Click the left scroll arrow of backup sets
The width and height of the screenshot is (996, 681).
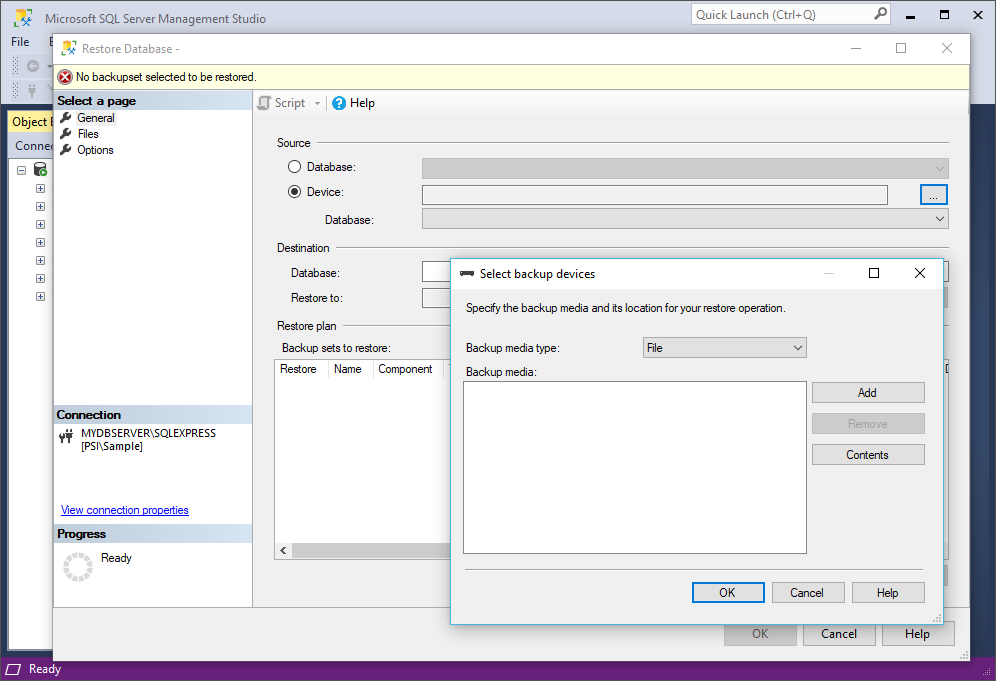(x=283, y=551)
